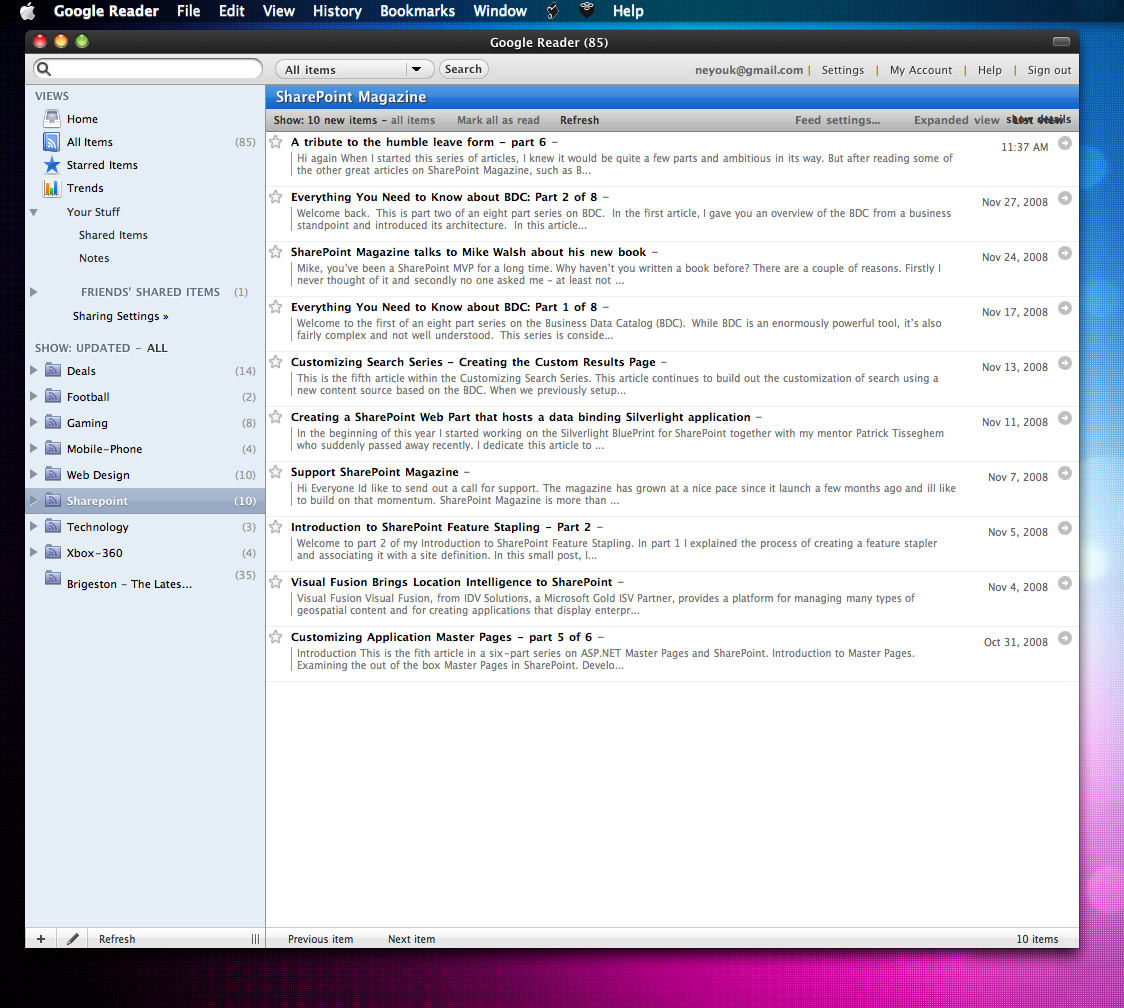Expand the Mobile-Phone folder triangle
This screenshot has width=1124, height=1008.
click(33, 448)
